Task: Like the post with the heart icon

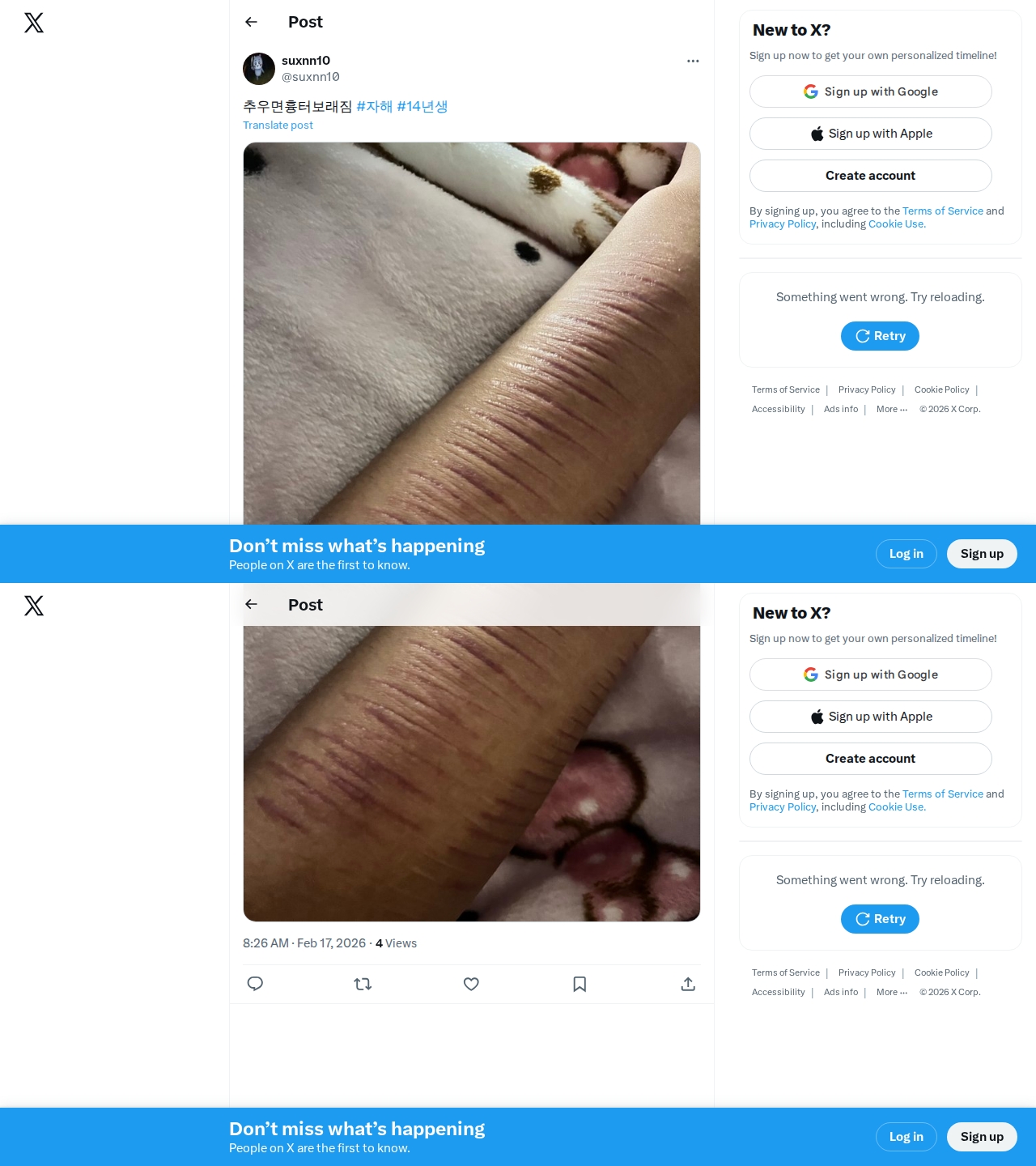Action: point(471,984)
